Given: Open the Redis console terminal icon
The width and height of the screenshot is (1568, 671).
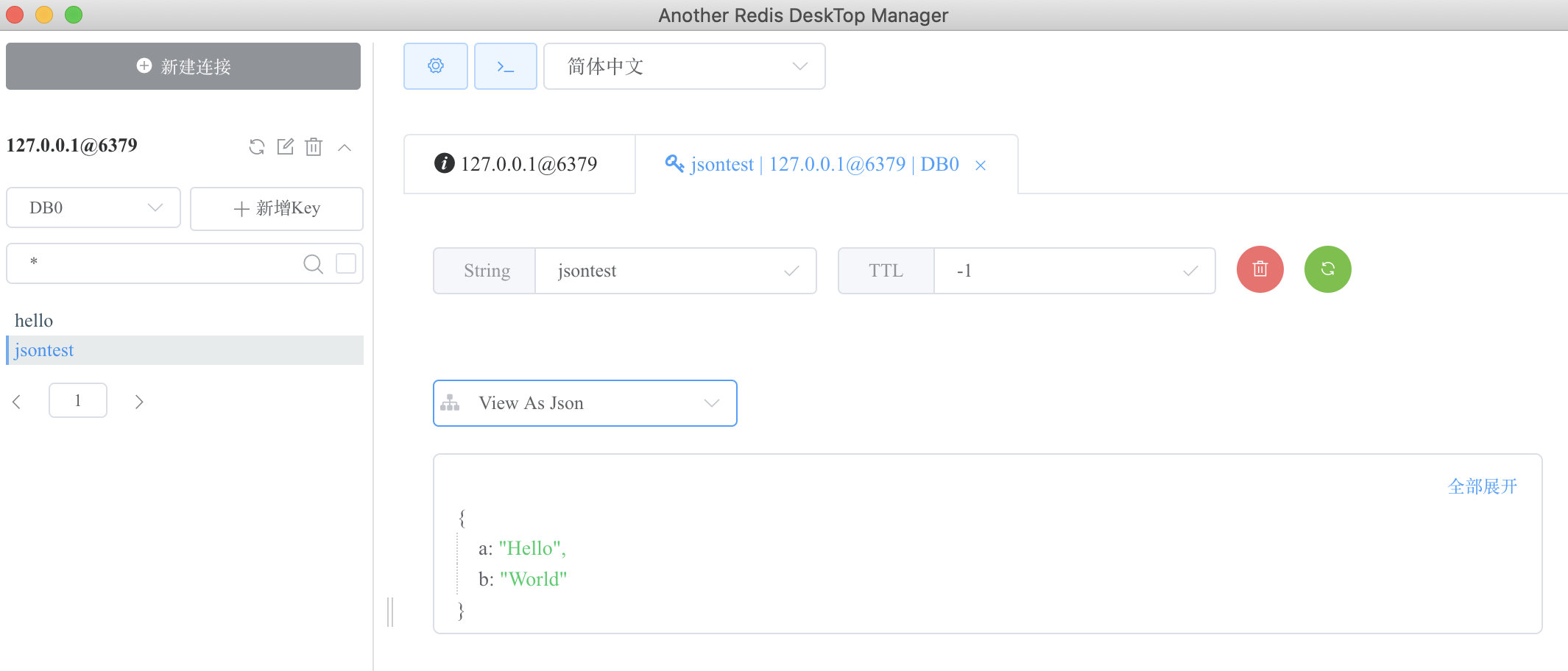Looking at the screenshot, I should point(505,66).
